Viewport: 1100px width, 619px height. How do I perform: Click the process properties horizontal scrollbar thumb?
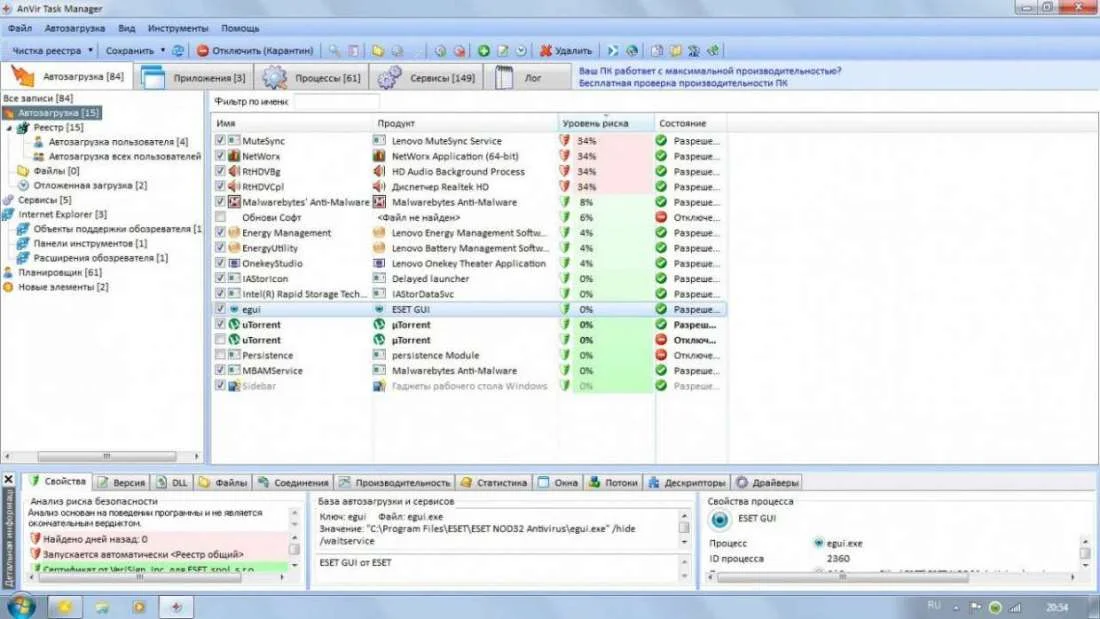coord(843,577)
